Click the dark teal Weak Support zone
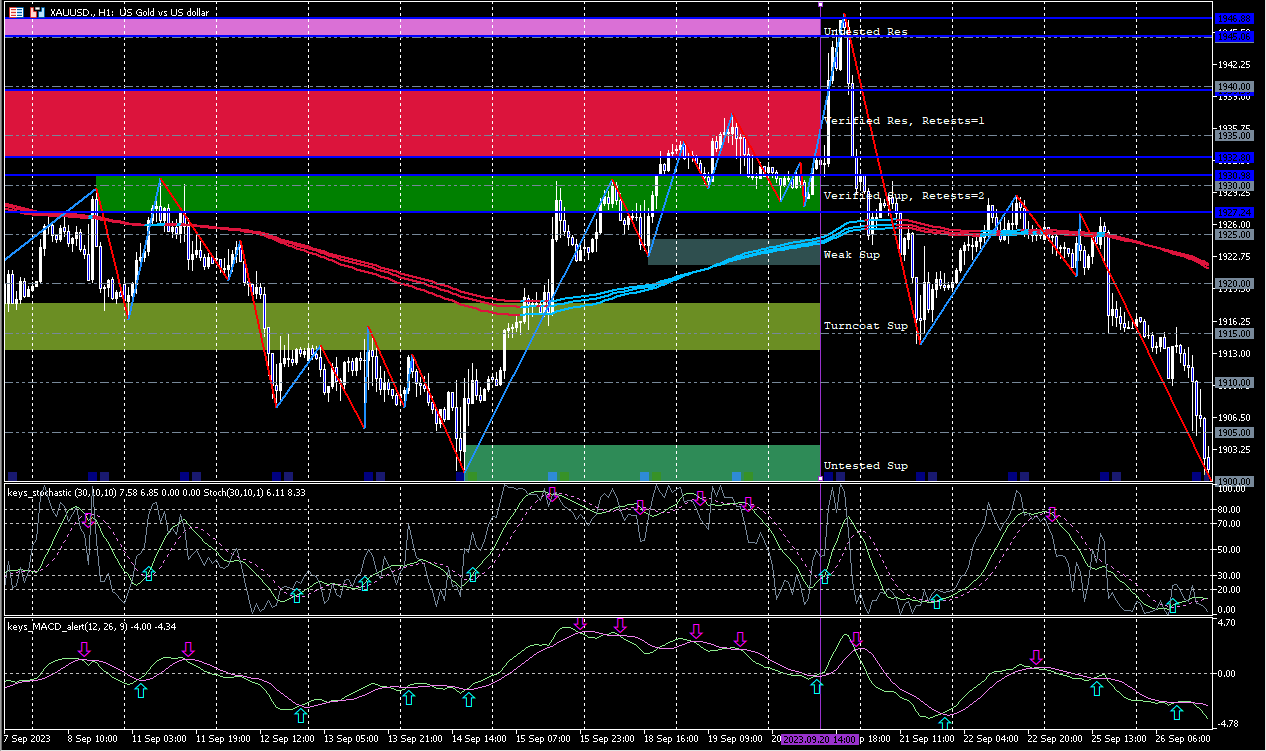The width and height of the screenshot is (1266, 751). [x=734, y=252]
